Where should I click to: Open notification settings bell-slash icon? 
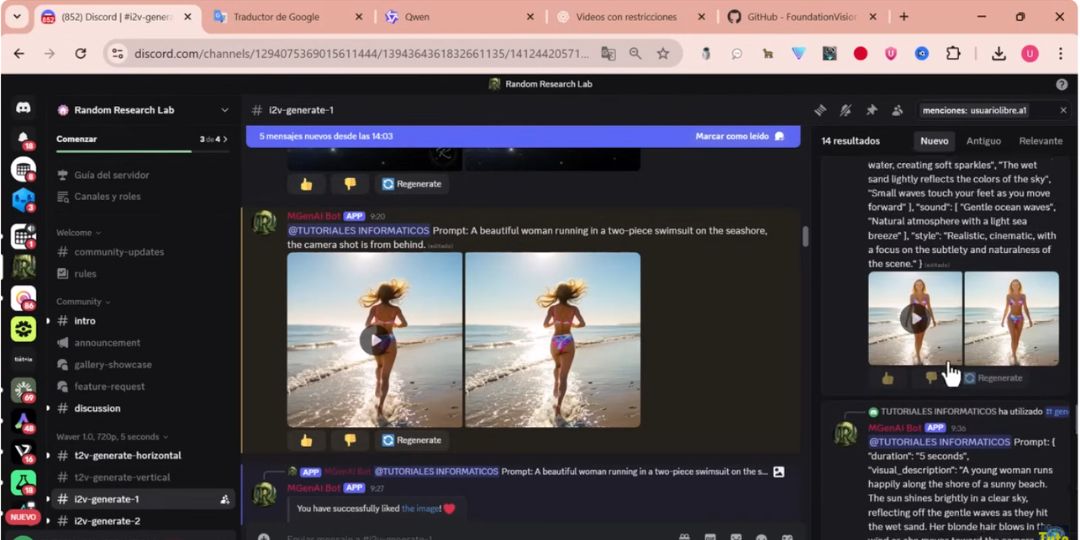coord(846,110)
